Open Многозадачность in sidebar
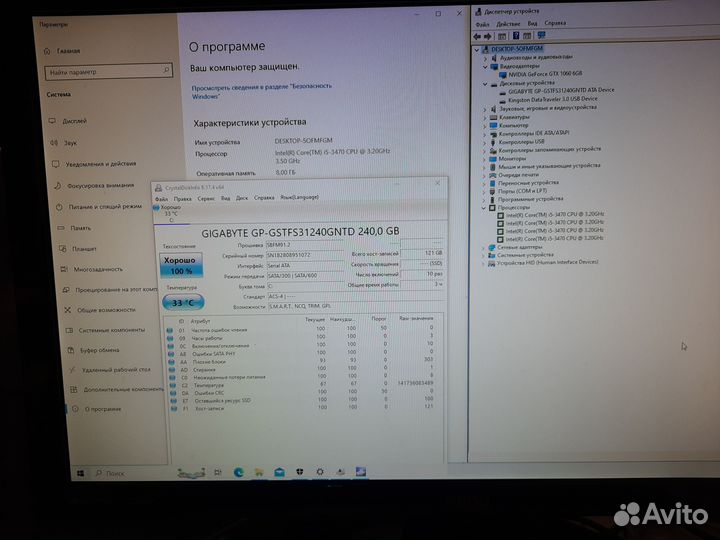This screenshot has width=720, height=540. [x=92, y=269]
